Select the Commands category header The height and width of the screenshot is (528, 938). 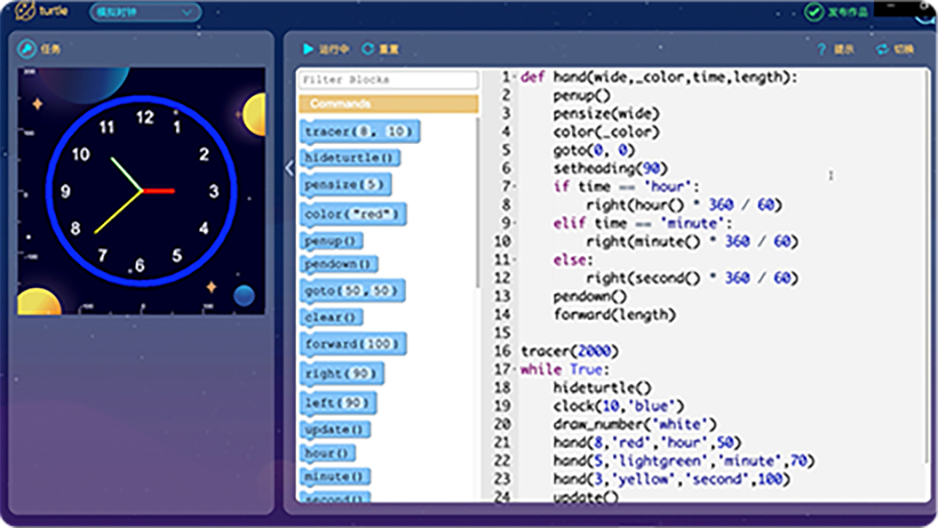click(387, 104)
